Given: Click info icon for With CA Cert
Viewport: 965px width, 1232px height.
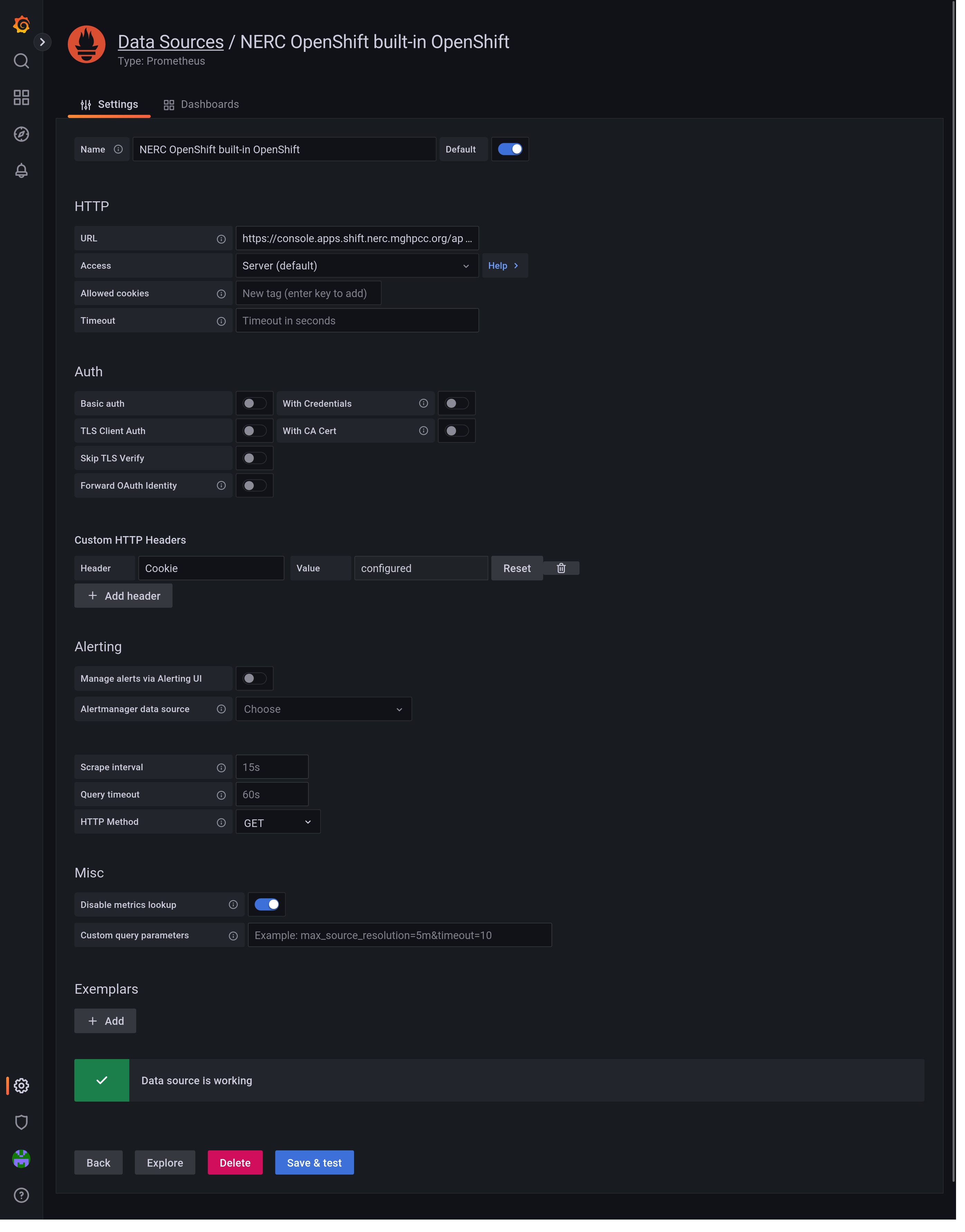Looking at the screenshot, I should pos(427,435).
